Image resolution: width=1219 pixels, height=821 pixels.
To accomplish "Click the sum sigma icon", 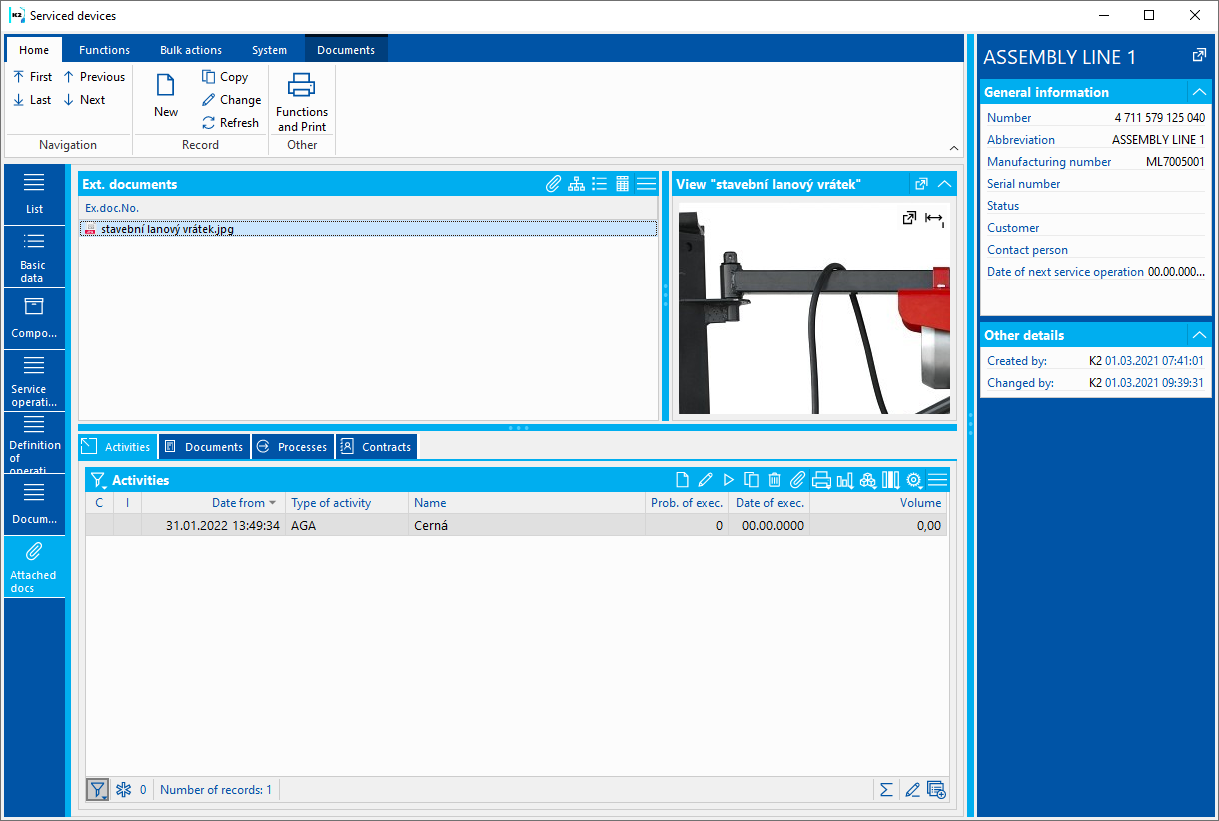I will click(886, 790).
